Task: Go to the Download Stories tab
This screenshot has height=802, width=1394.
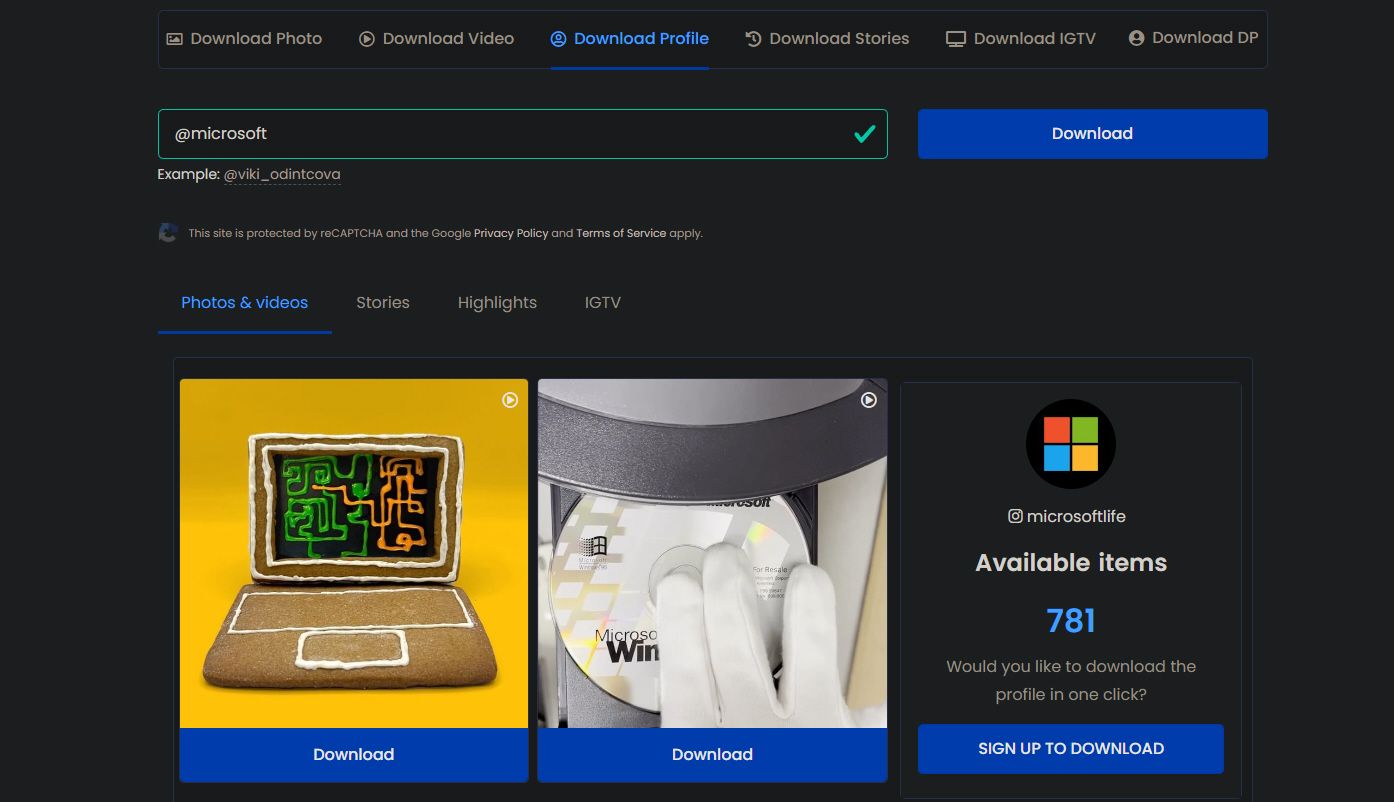Action: point(827,39)
